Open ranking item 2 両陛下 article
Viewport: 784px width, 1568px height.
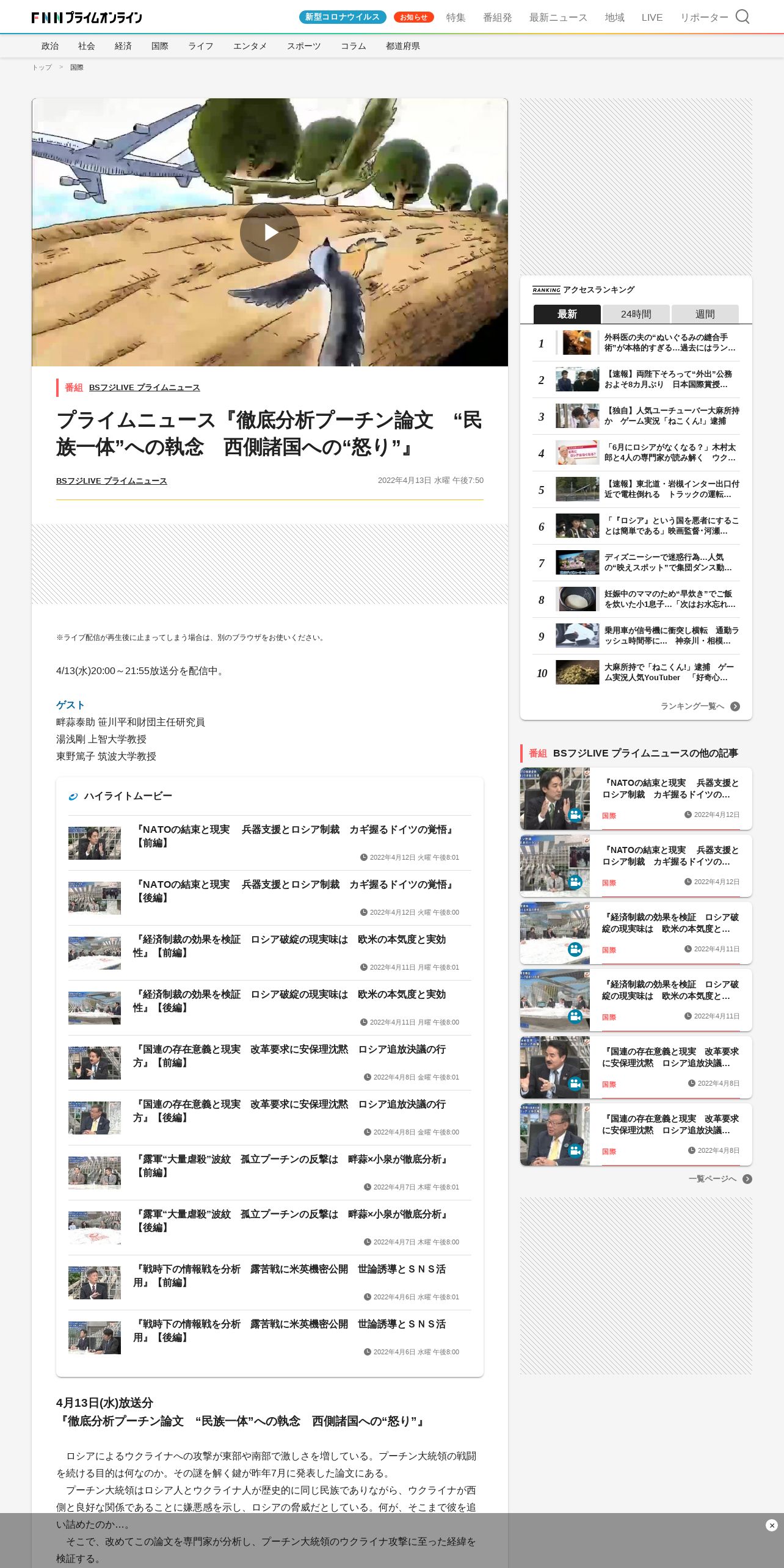click(636, 379)
